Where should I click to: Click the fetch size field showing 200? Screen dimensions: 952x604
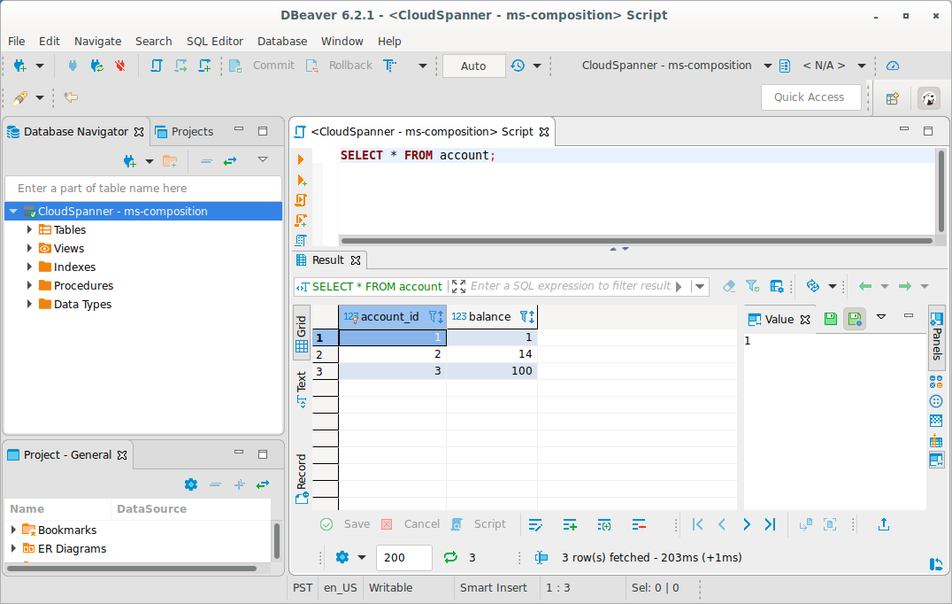pos(404,557)
